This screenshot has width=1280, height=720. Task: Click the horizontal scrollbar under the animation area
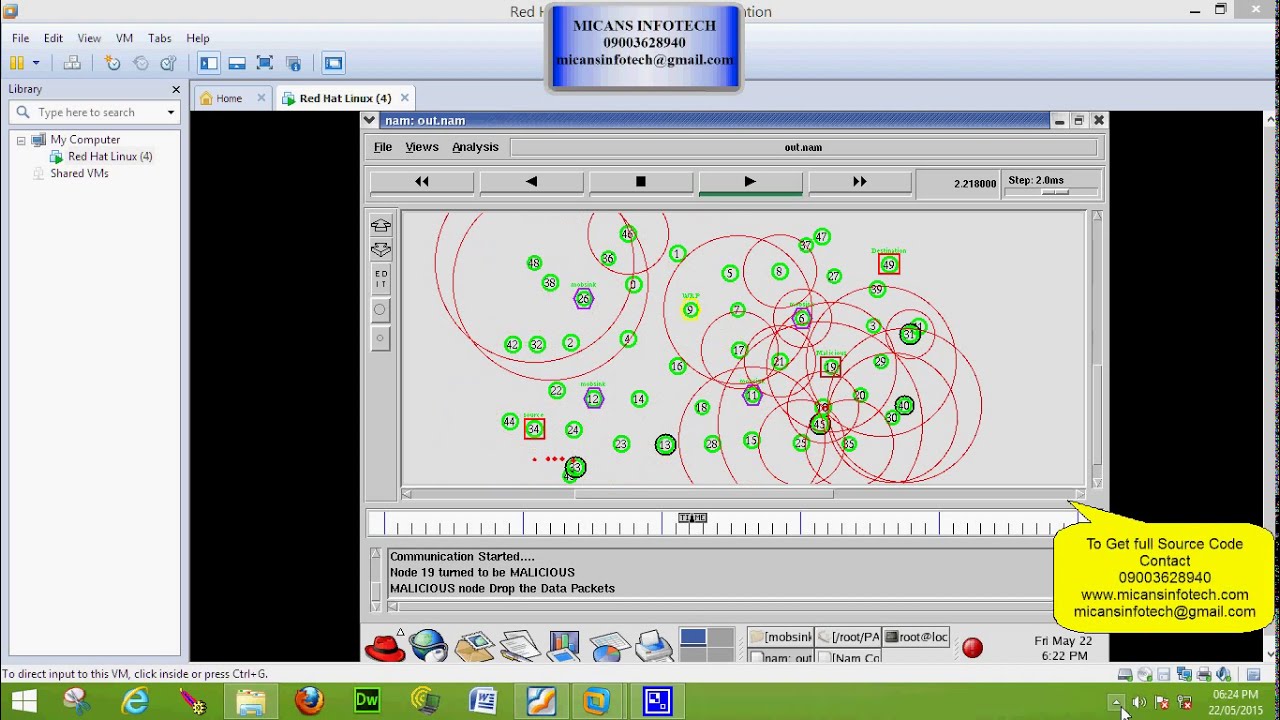point(745,493)
